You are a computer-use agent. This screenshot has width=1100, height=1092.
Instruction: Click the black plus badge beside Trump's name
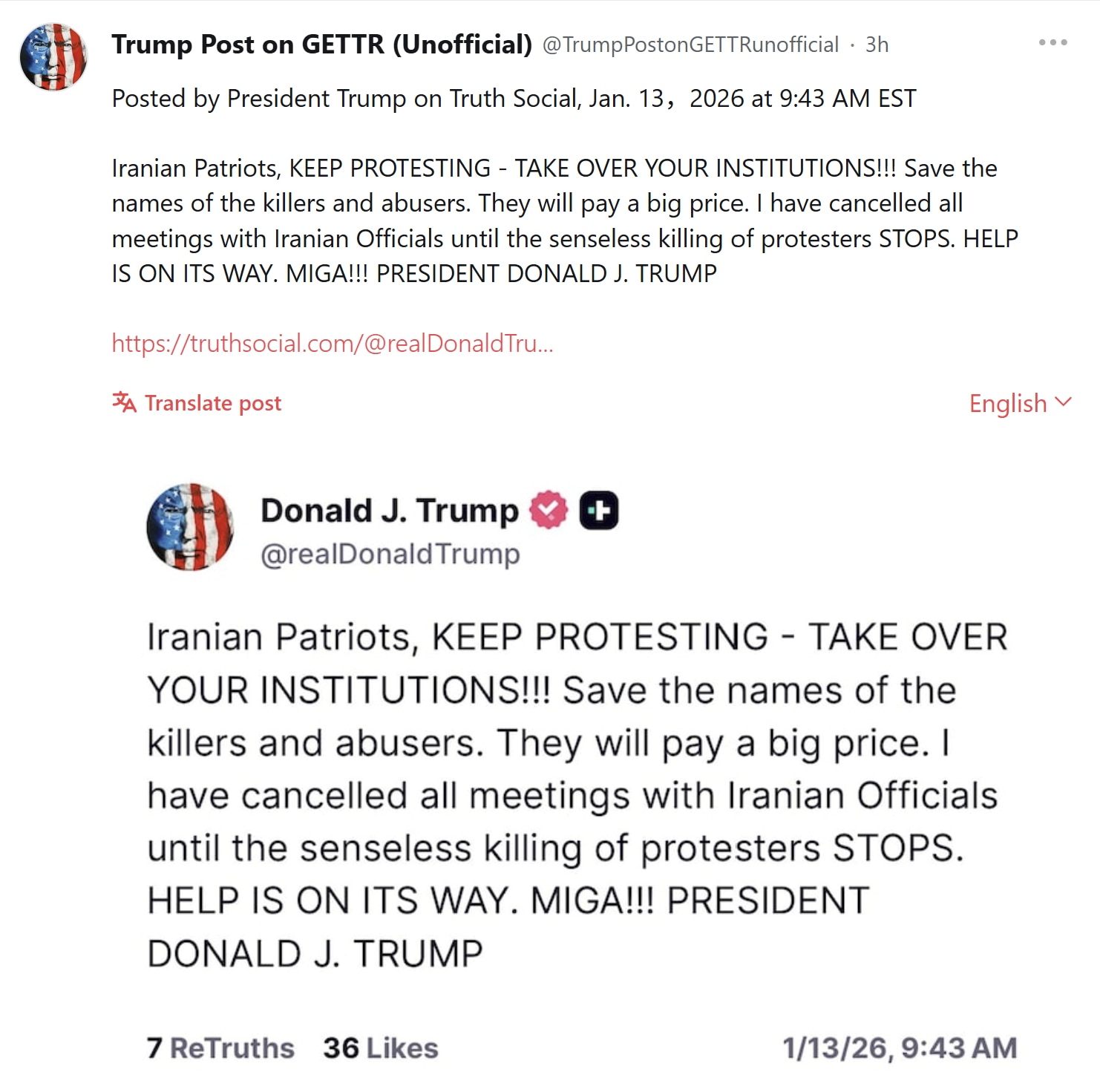[598, 511]
